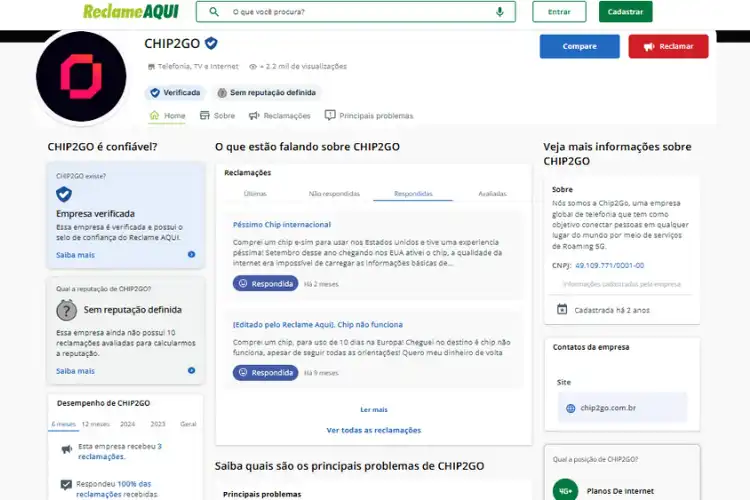The image size is (750, 500).
Task: Click 'Cadastrada há 2 anos' text
Action: 612,310
